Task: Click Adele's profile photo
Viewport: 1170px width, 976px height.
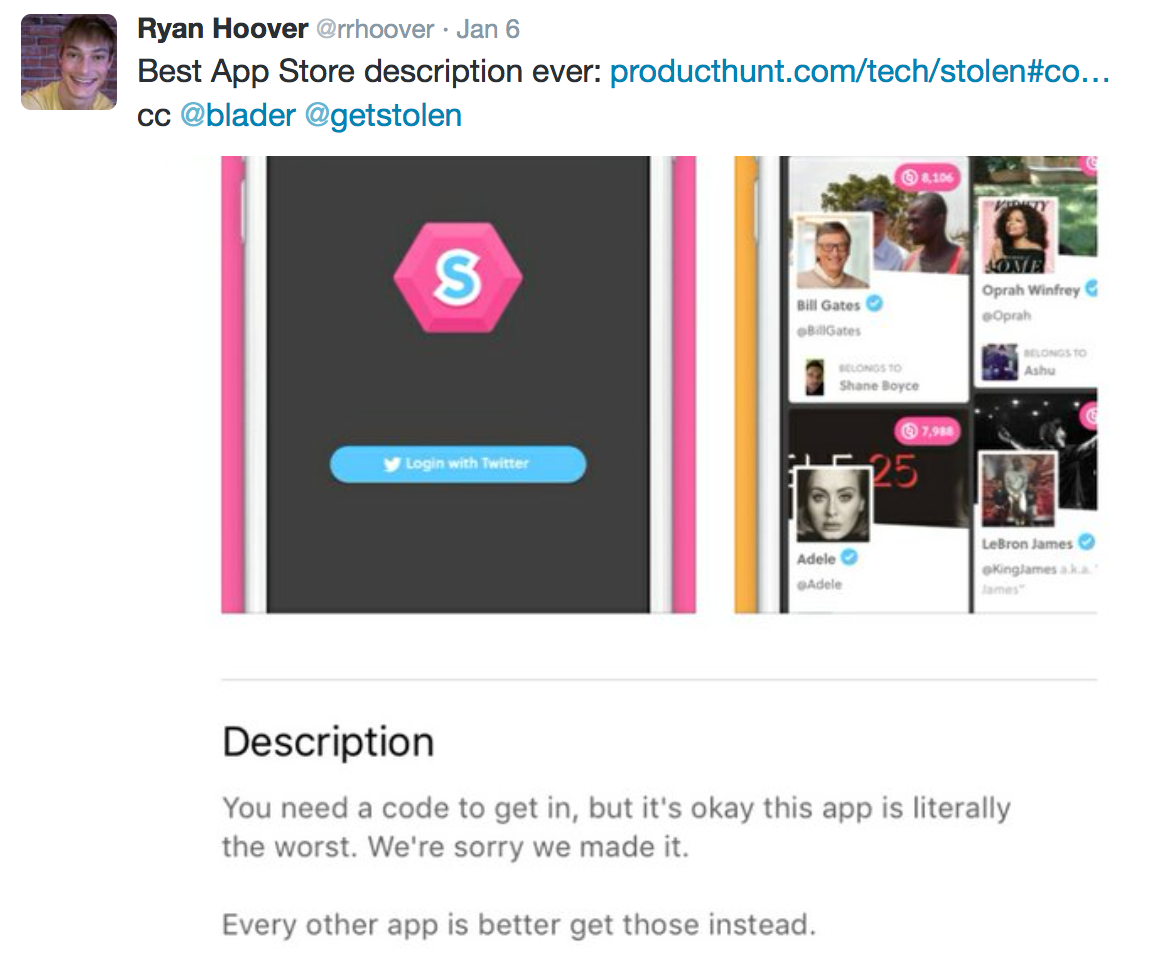Action: (x=833, y=505)
